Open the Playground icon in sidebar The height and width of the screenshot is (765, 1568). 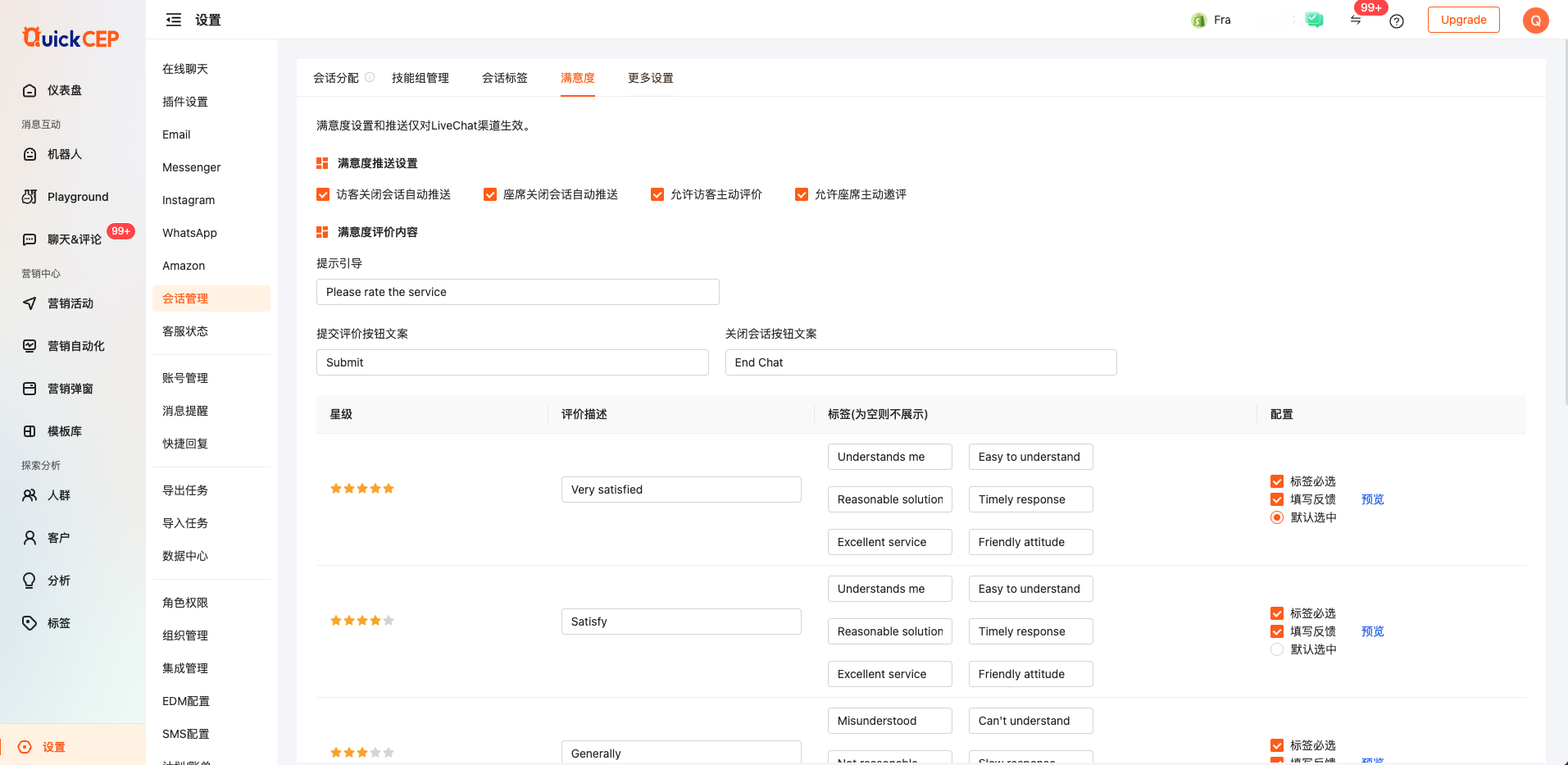(30, 197)
